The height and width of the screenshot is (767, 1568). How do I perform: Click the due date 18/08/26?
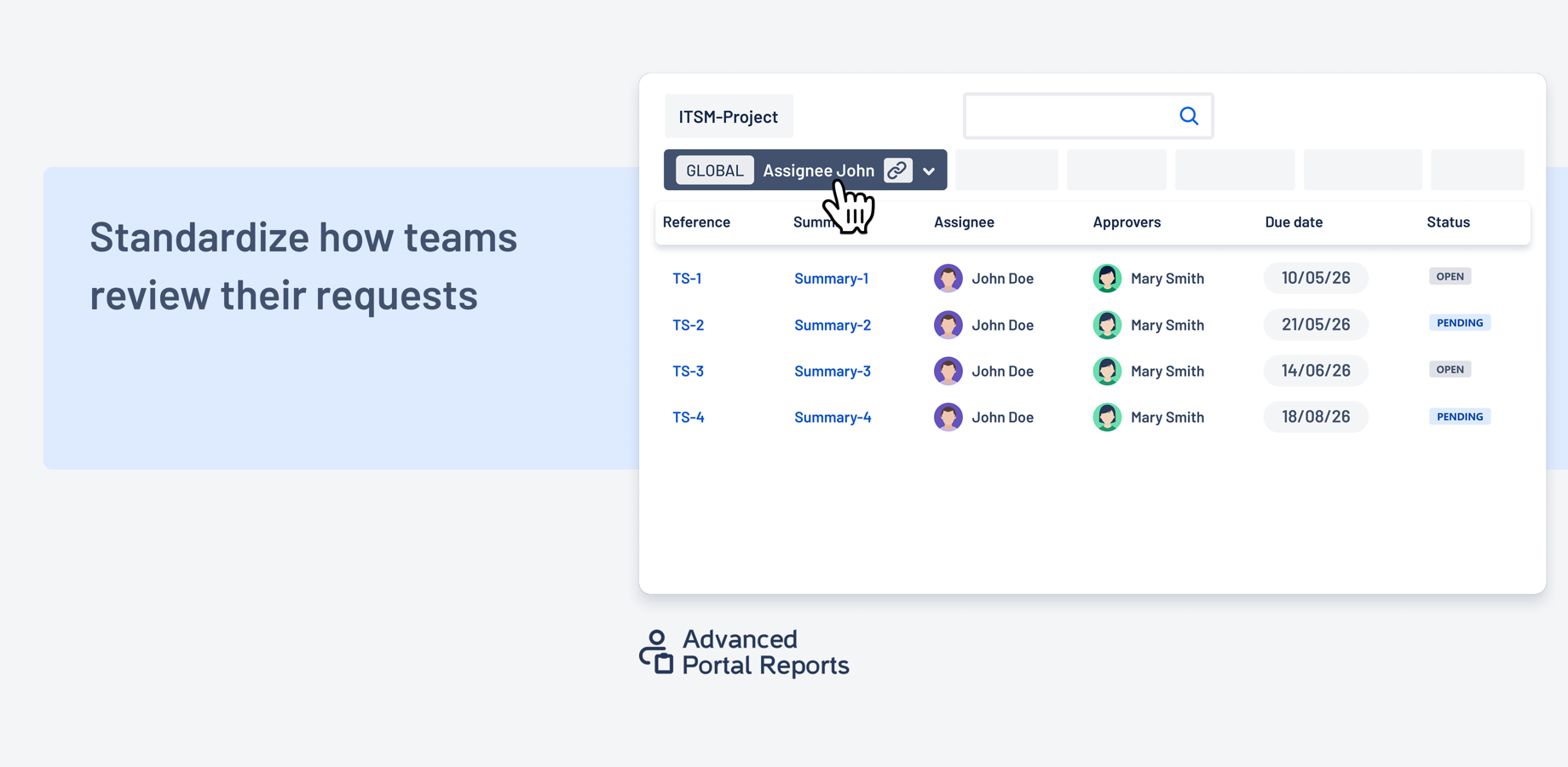tap(1316, 417)
